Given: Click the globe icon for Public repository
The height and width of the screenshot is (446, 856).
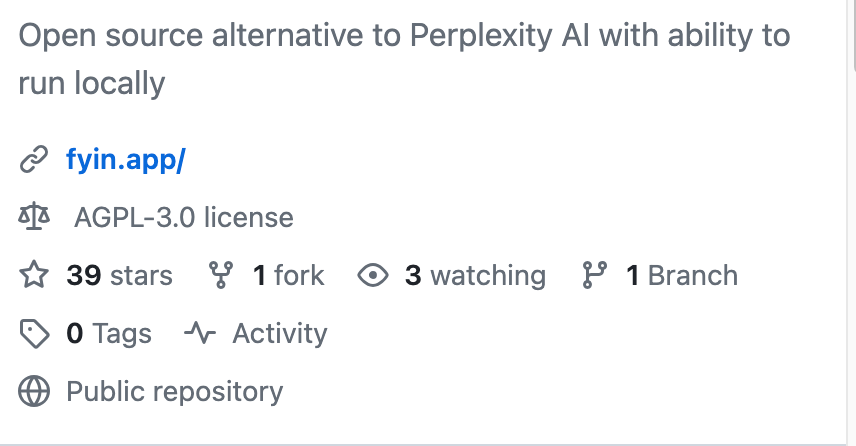Looking at the screenshot, I should (34, 391).
